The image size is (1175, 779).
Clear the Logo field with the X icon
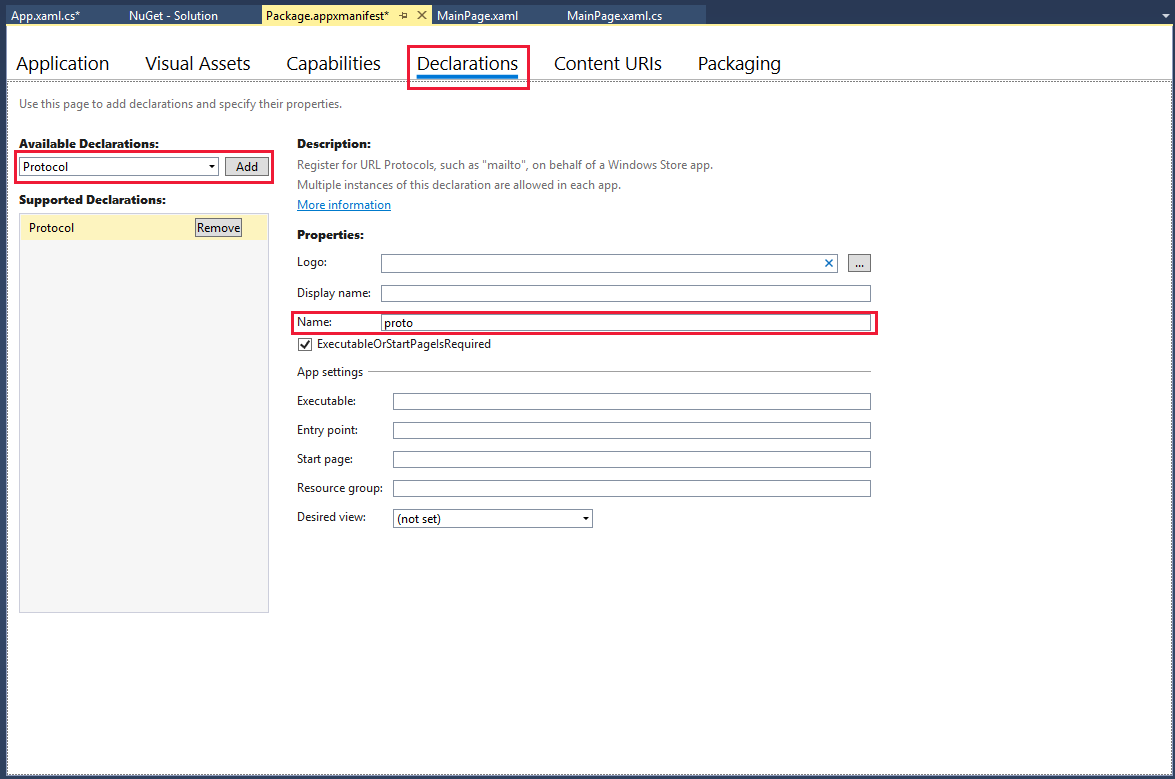point(829,263)
